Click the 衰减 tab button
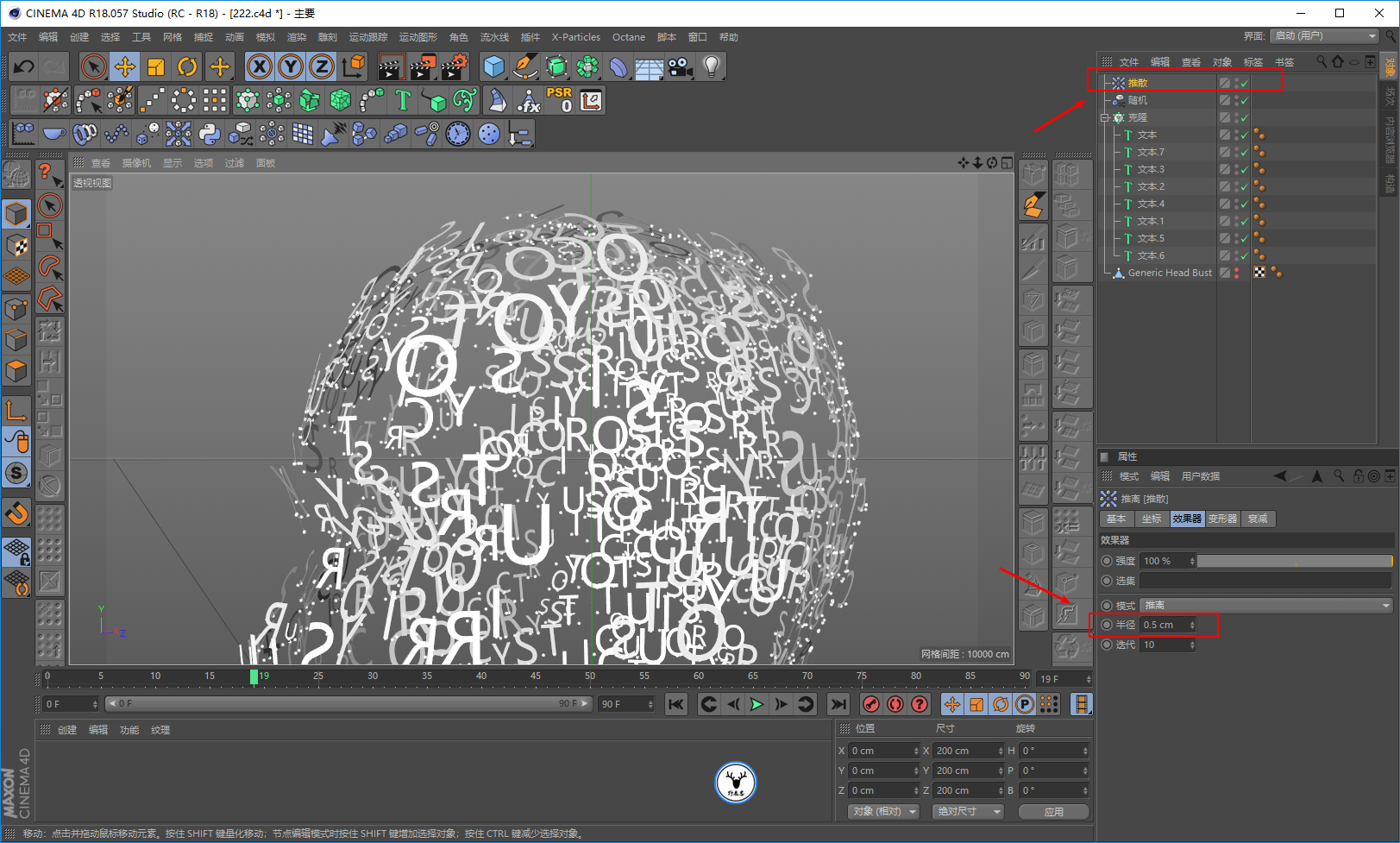1400x843 pixels. tap(1258, 519)
